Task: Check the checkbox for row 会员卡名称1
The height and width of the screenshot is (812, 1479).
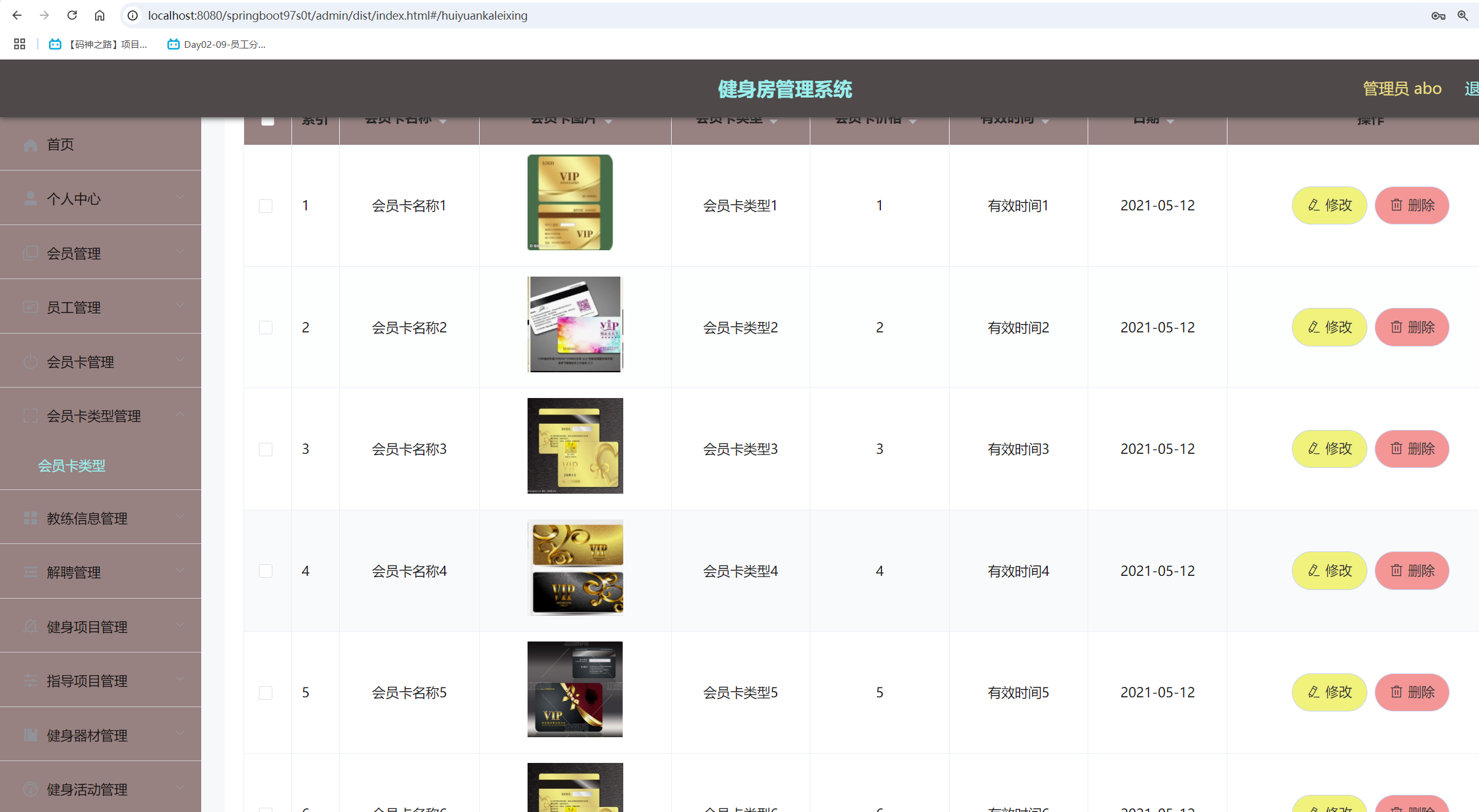Action: [266, 206]
